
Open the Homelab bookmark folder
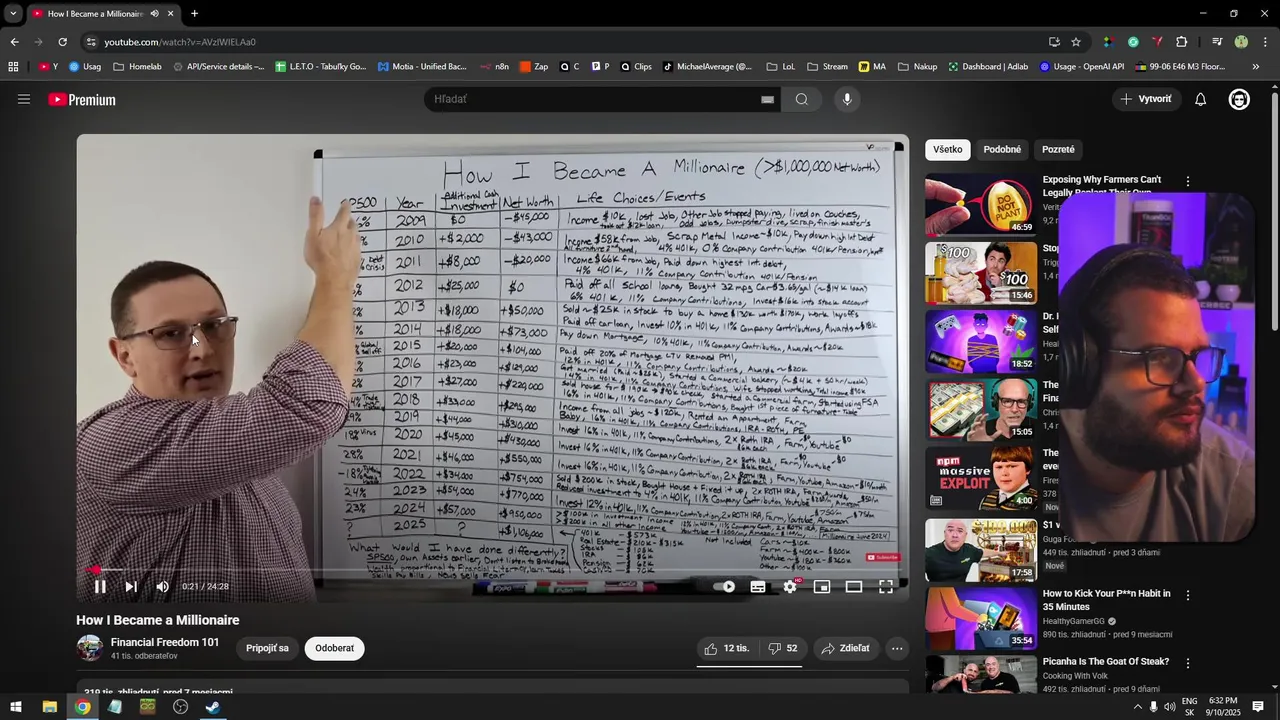(138, 67)
